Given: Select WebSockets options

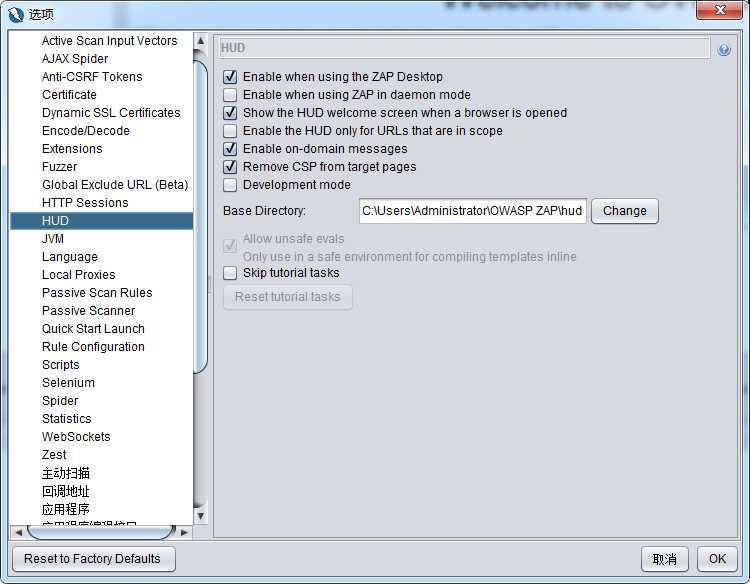Looking at the screenshot, I should (x=76, y=437).
